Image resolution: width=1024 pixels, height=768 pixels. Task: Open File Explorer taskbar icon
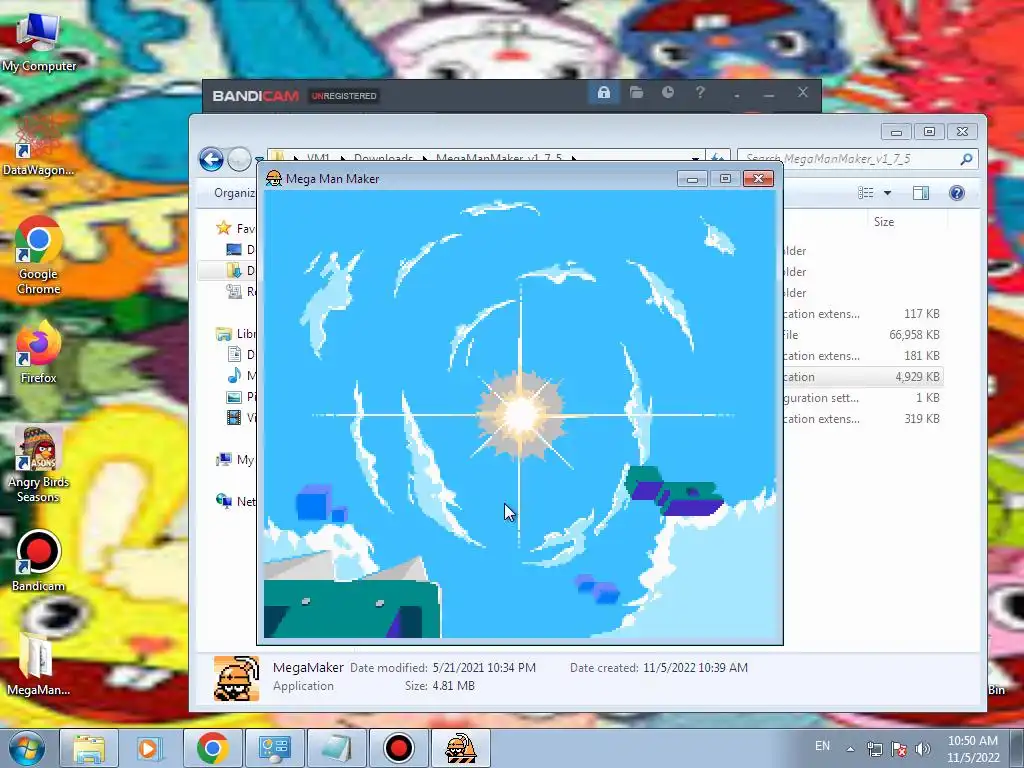coord(89,748)
